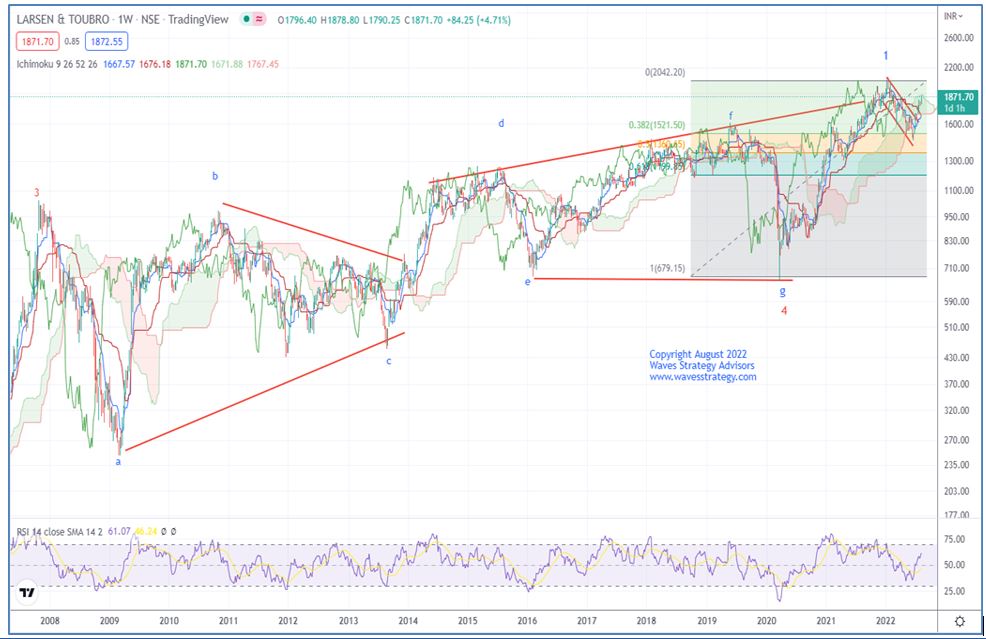Click the green market status dot
Viewport: 986px width, 639px height.
pyautogui.click(x=246, y=19)
